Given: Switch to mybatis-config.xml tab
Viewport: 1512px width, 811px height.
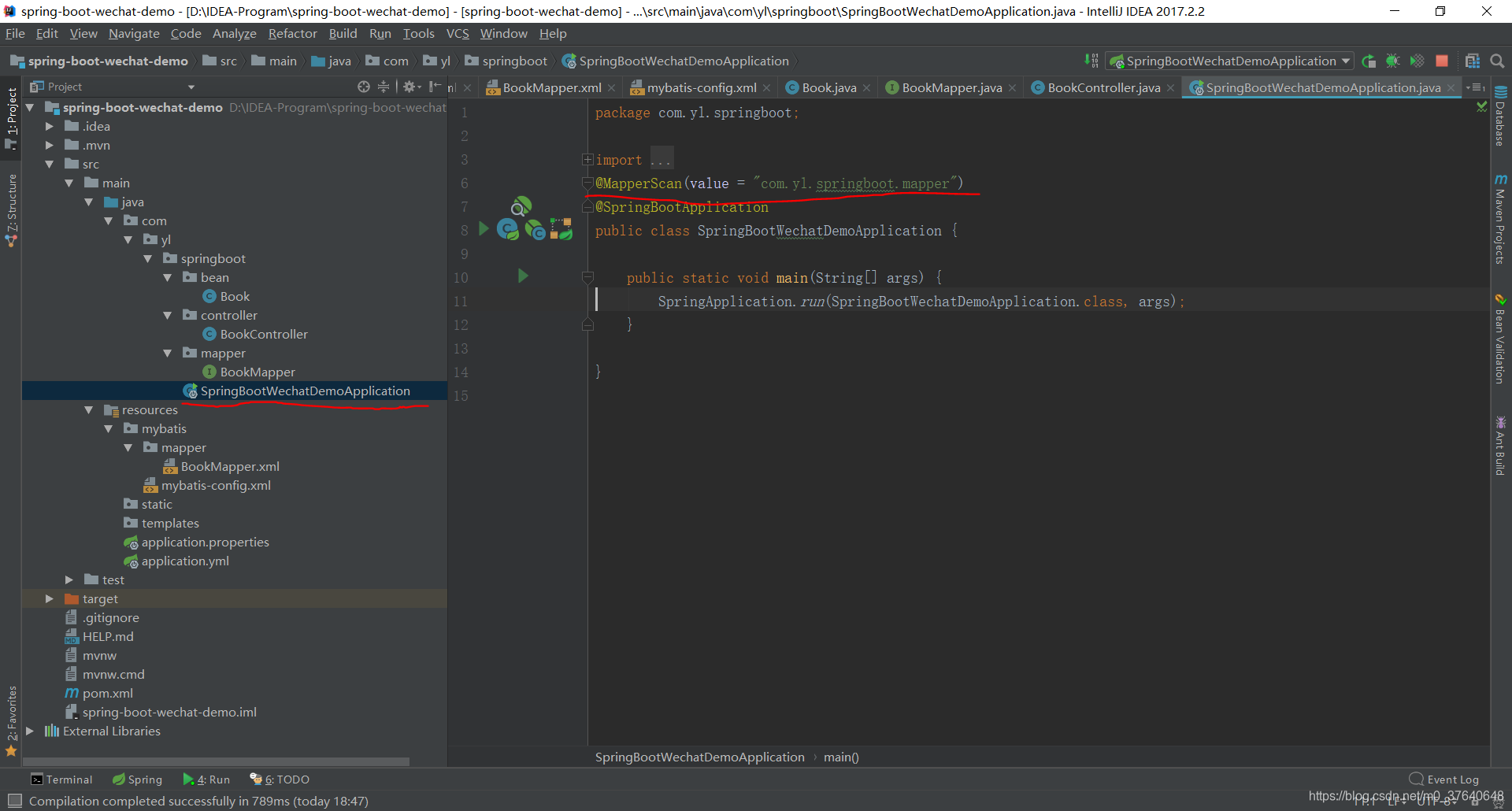Looking at the screenshot, I should [701, 87].
